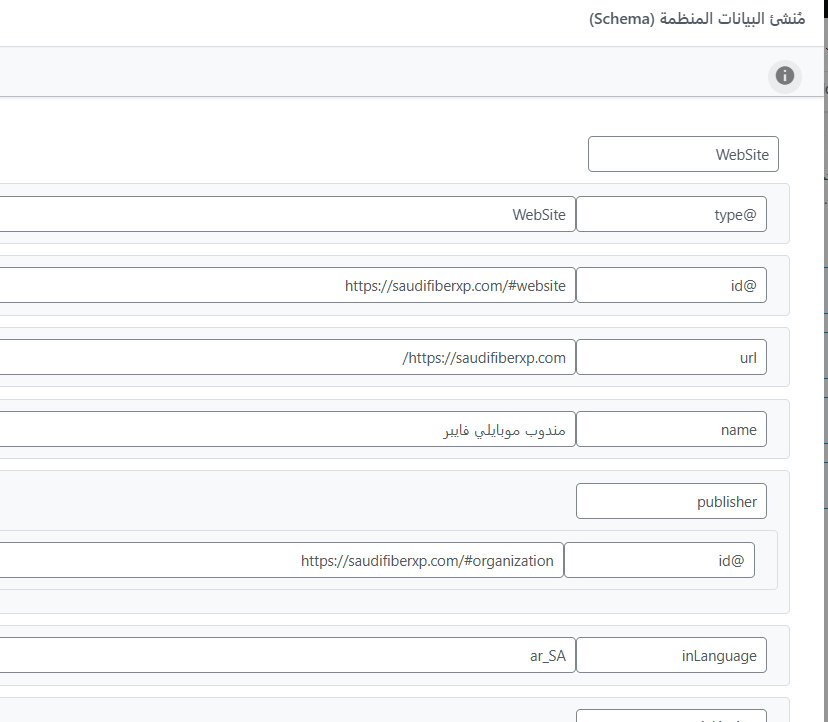Select the name key field
Screen dimensions: 828x722
671,429
